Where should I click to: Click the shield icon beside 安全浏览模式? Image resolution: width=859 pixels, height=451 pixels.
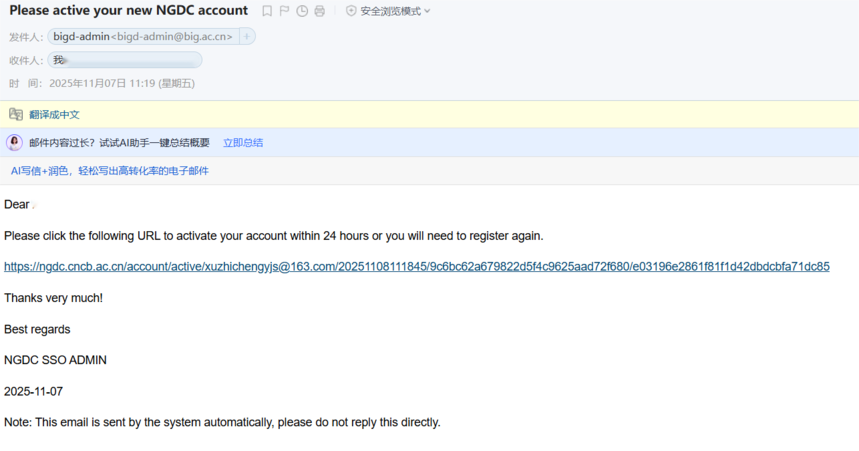tap(351, 11)
